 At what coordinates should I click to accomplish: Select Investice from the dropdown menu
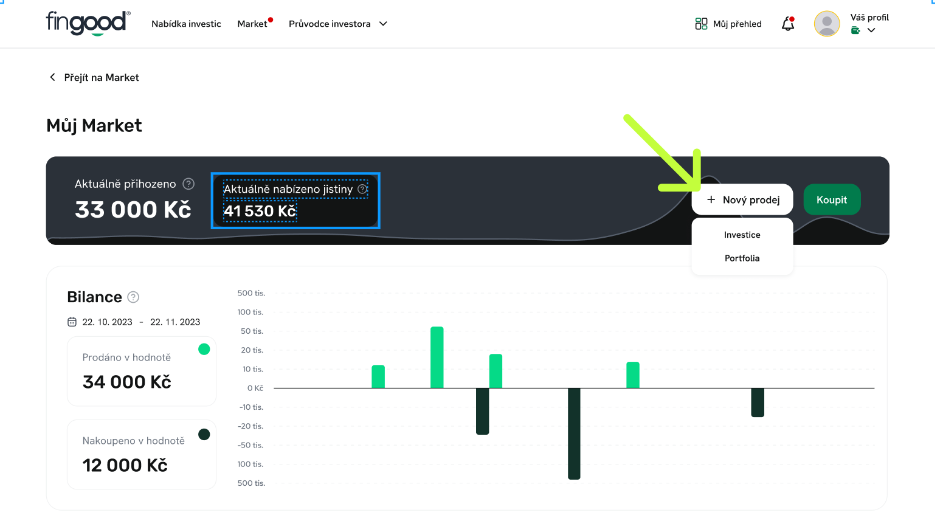[x=742, y=235]
